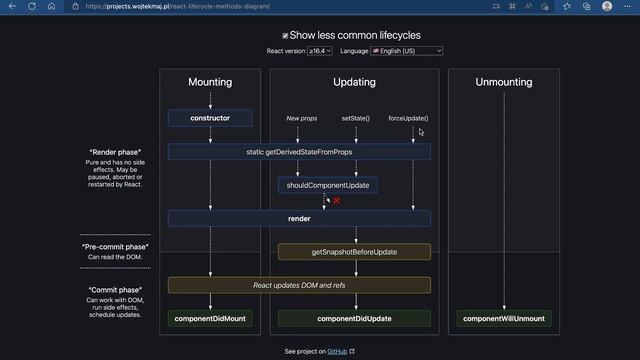Click the React version label text

point(286,51)
